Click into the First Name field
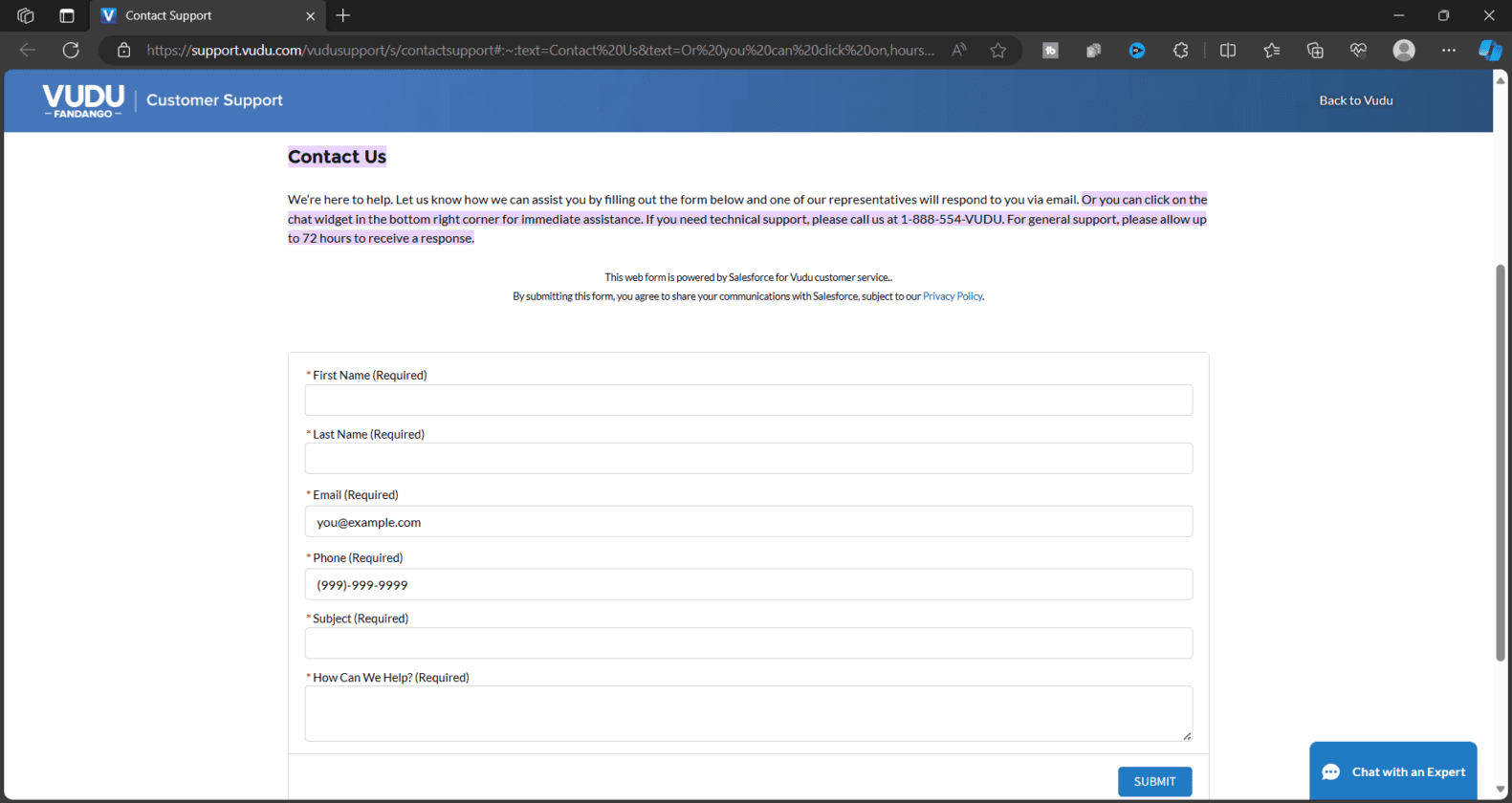1512x803 pixels. tap(748, 400)
